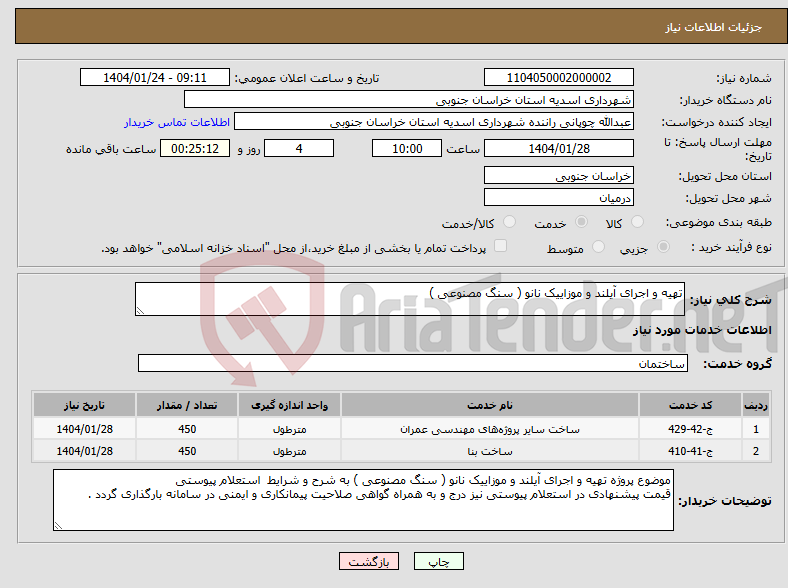Select the کالا radio button
Image resolution: width=788 pixels, height=588 pixels.
[x=637, y=222]
